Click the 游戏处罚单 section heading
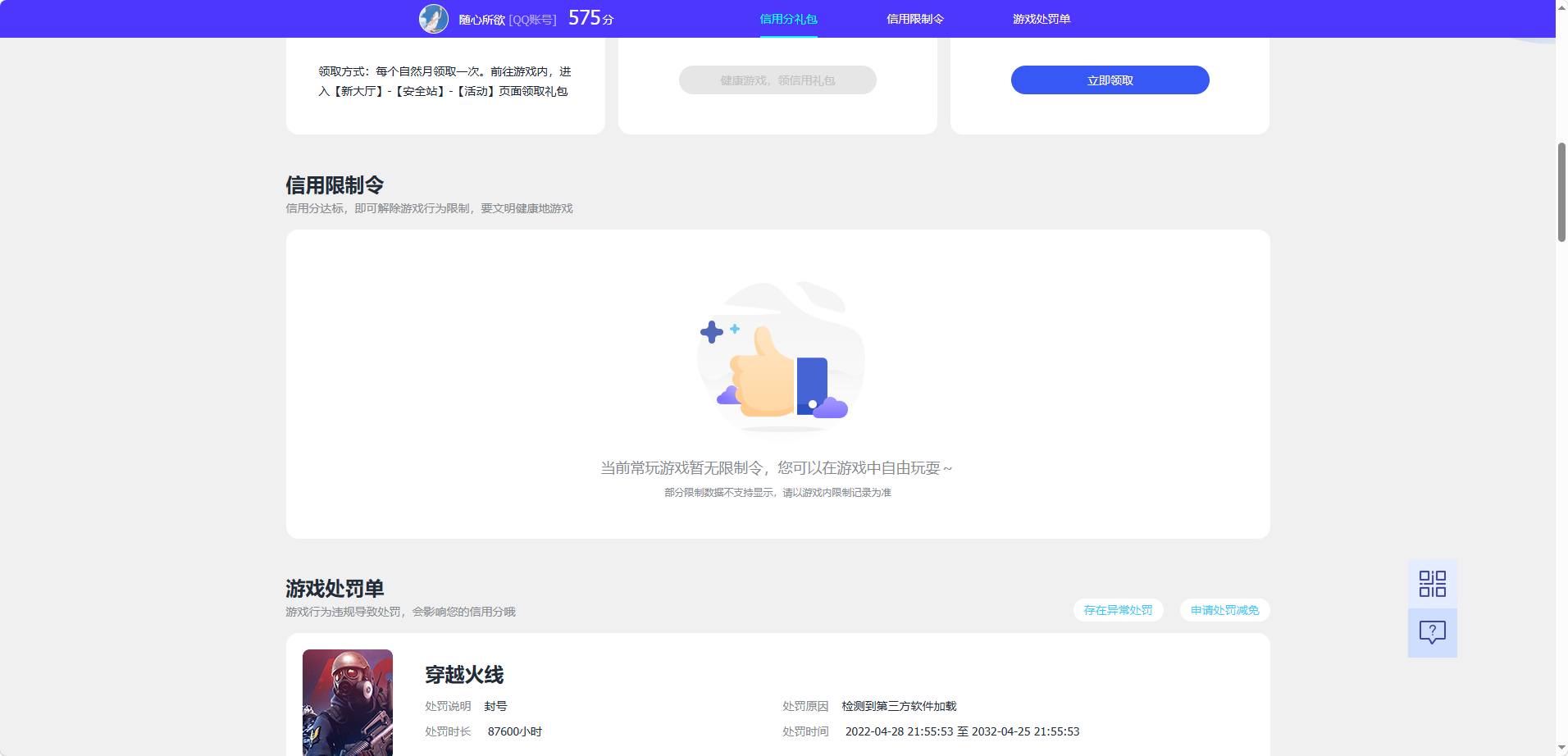1568x756 pixels. coord(335,589)
